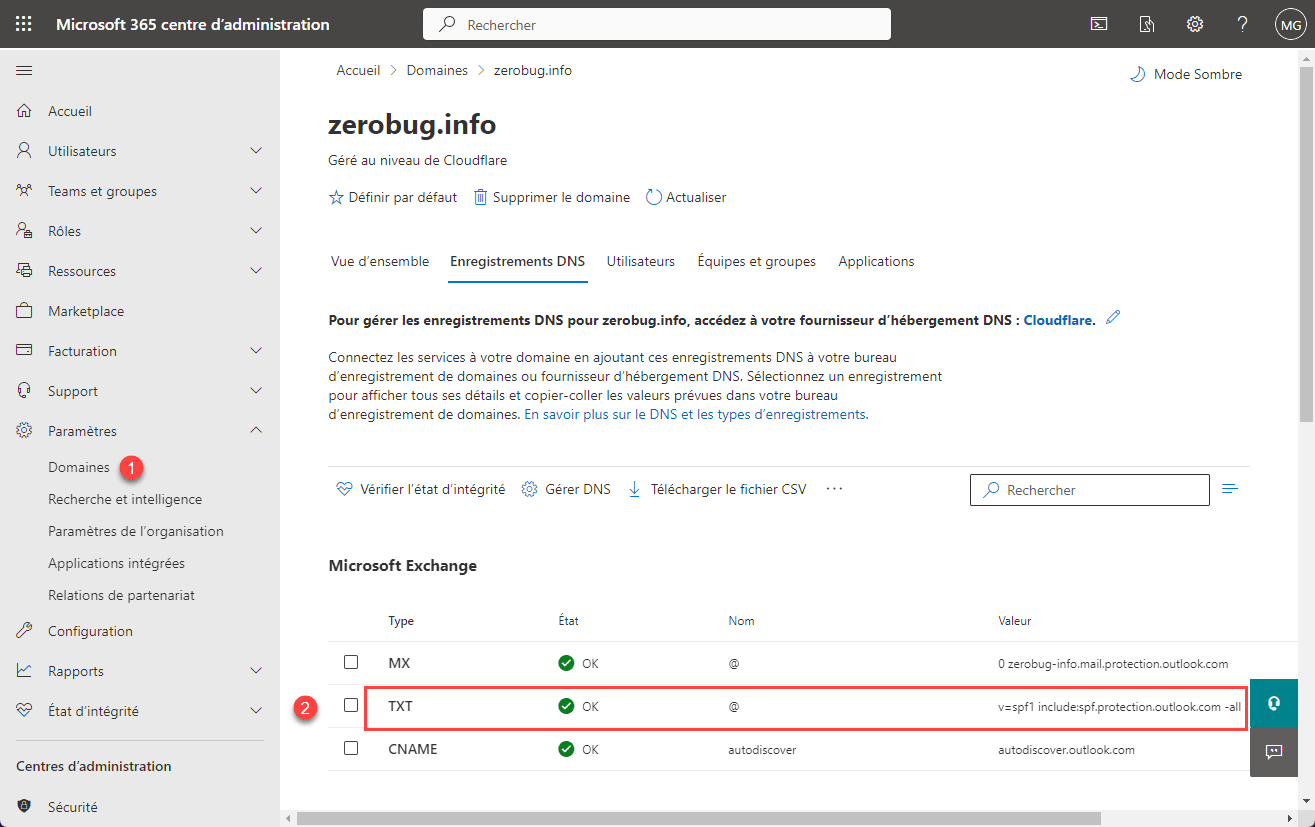Expand the Rôles chevron
Image resolution: width=1315 pixels, height=827 pixels.
coord(256,231)
